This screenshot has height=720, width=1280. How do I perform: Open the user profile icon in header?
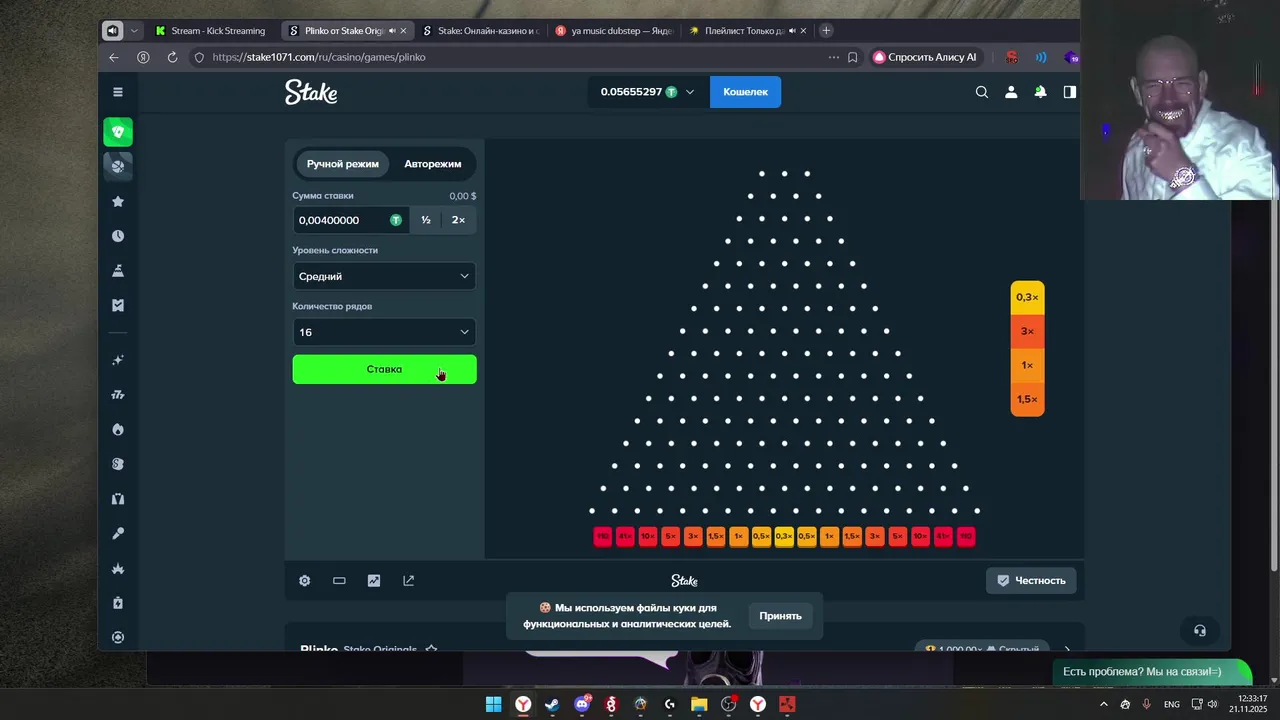pyautogui.click(x=1011, y=92)
